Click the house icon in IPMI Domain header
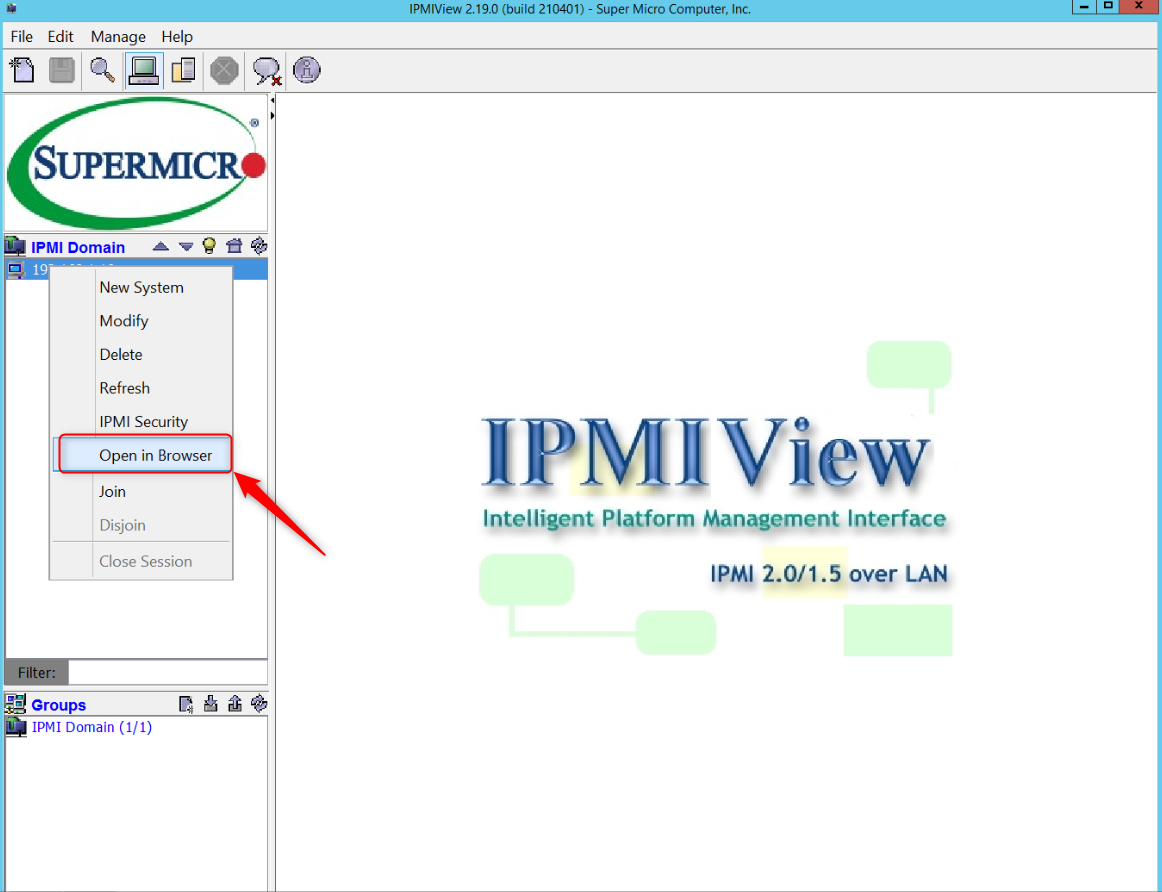Viewport: 1162px width, 892px height. 234,245
